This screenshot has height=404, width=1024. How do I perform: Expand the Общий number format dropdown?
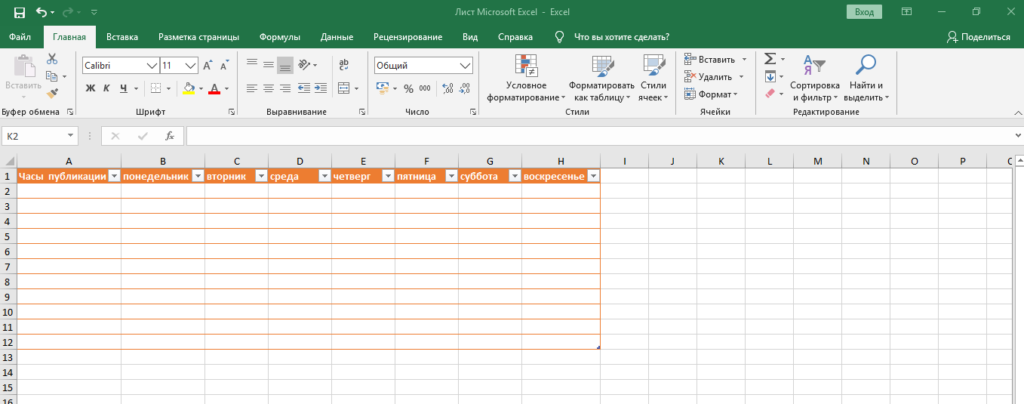465,65
